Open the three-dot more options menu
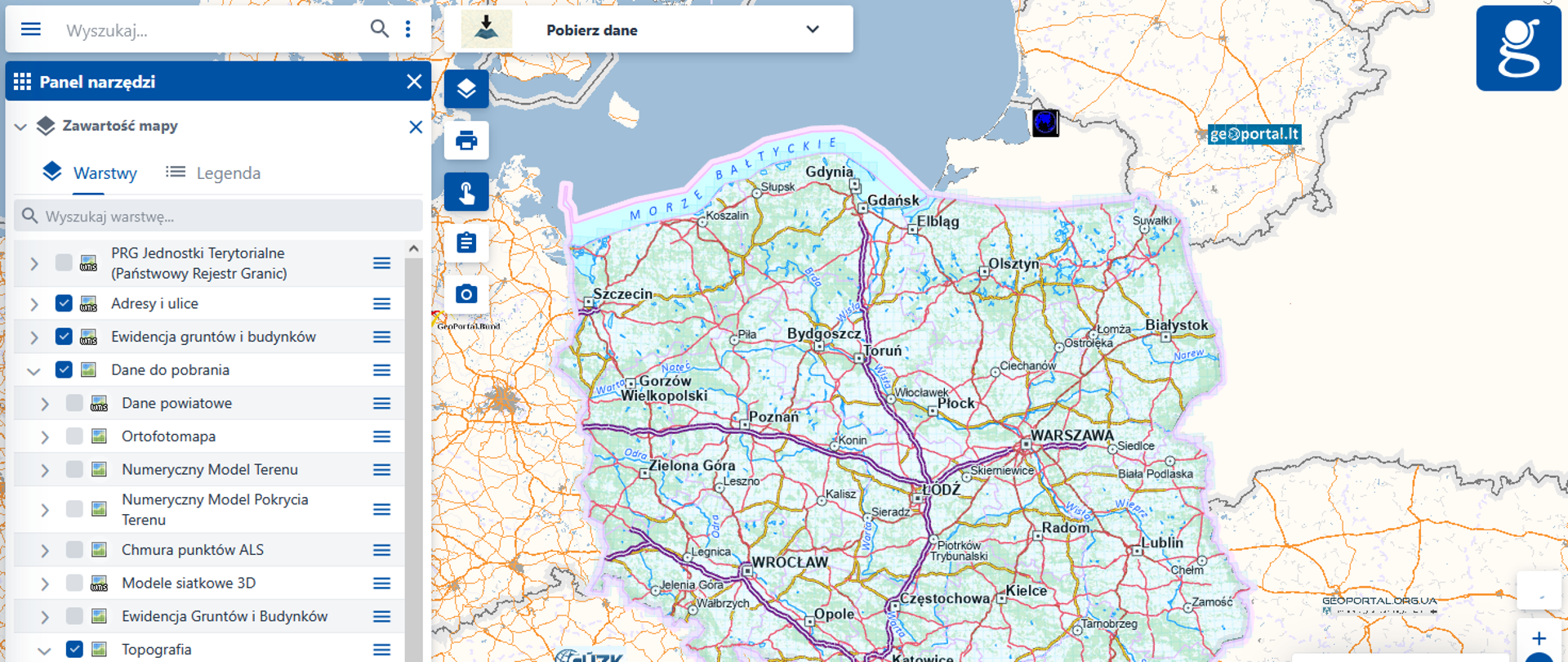 pos(408,29)
